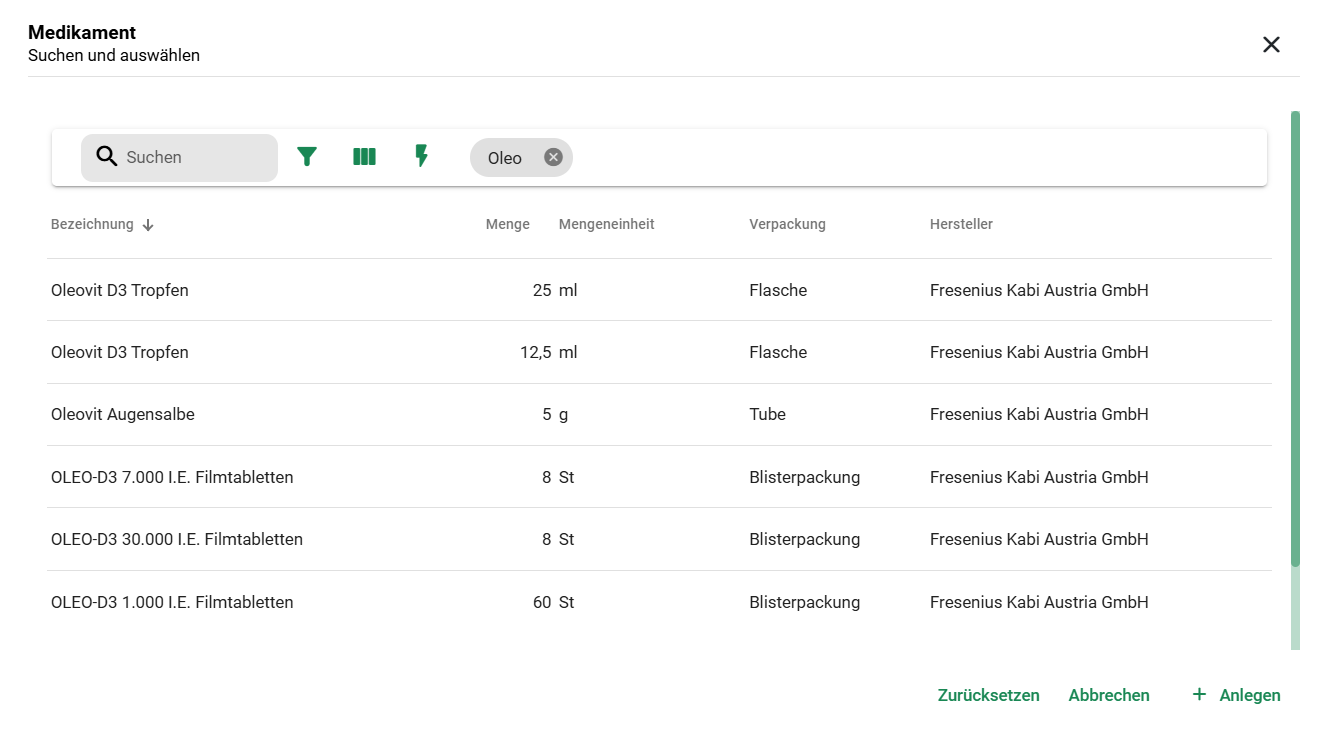Select Oleovit D3 Tropfen 25 ml row
Screen dimensions: 1331x740
[x=120, y=290]
